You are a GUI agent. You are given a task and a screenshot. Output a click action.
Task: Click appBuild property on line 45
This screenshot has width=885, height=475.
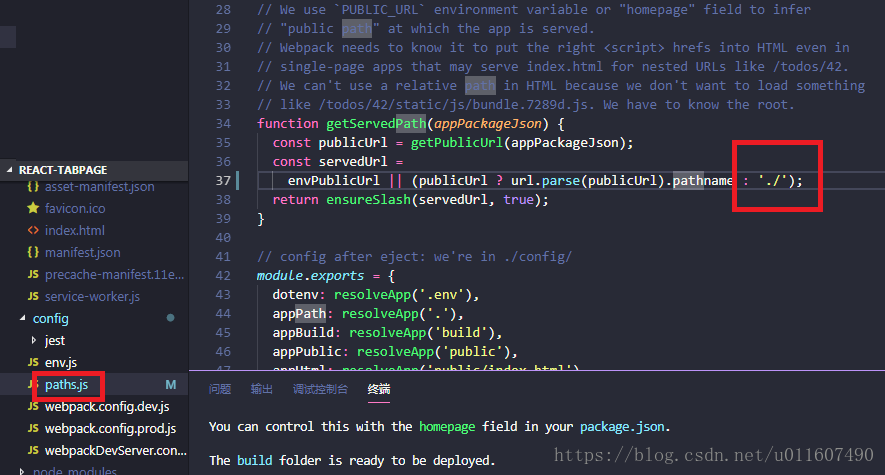[x=303, y=333]
